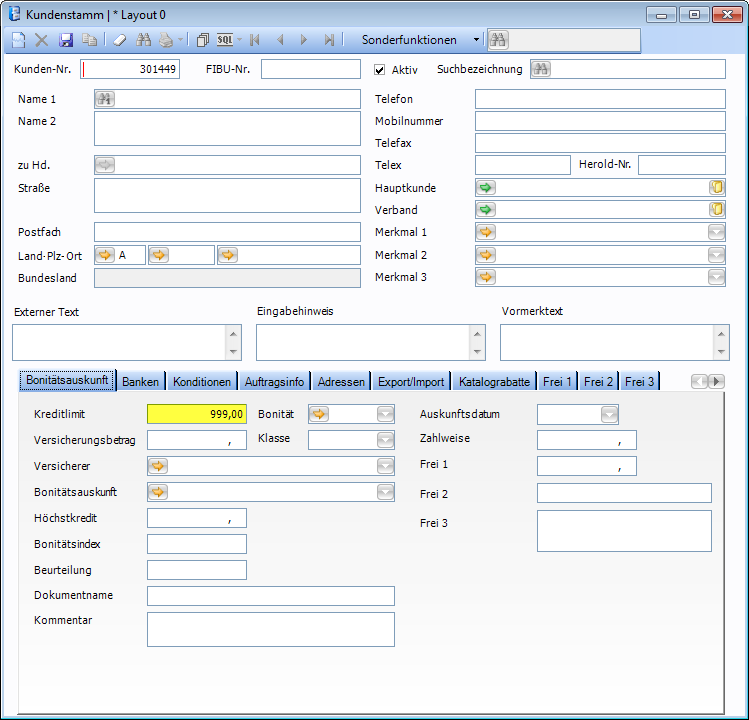Toggle the Aktiv checkbox
The width and height of the screenshot is (749, 720).
pyautogui.click(x=380, y=70)
